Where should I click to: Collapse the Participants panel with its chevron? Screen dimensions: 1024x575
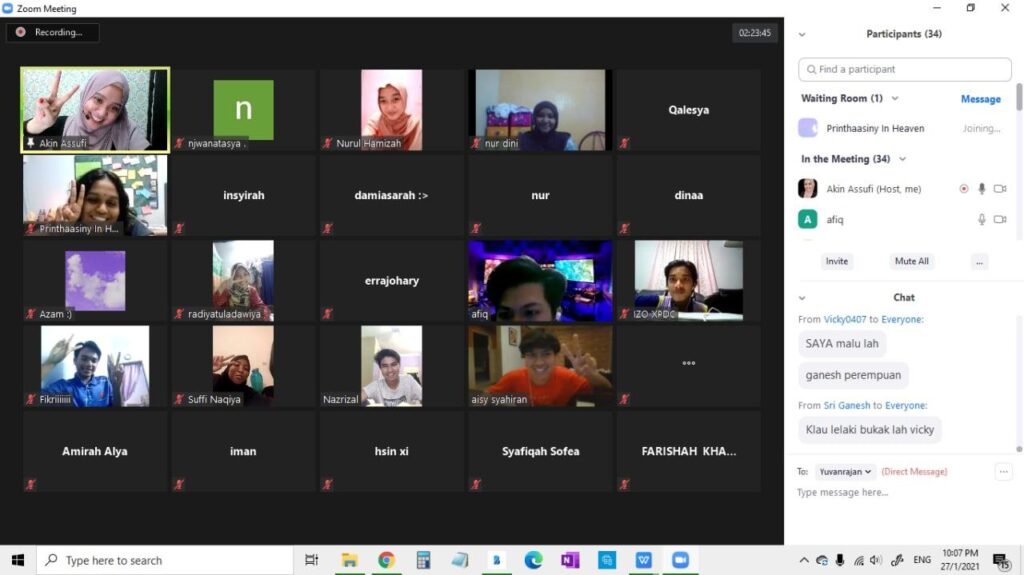coord(802,34)
